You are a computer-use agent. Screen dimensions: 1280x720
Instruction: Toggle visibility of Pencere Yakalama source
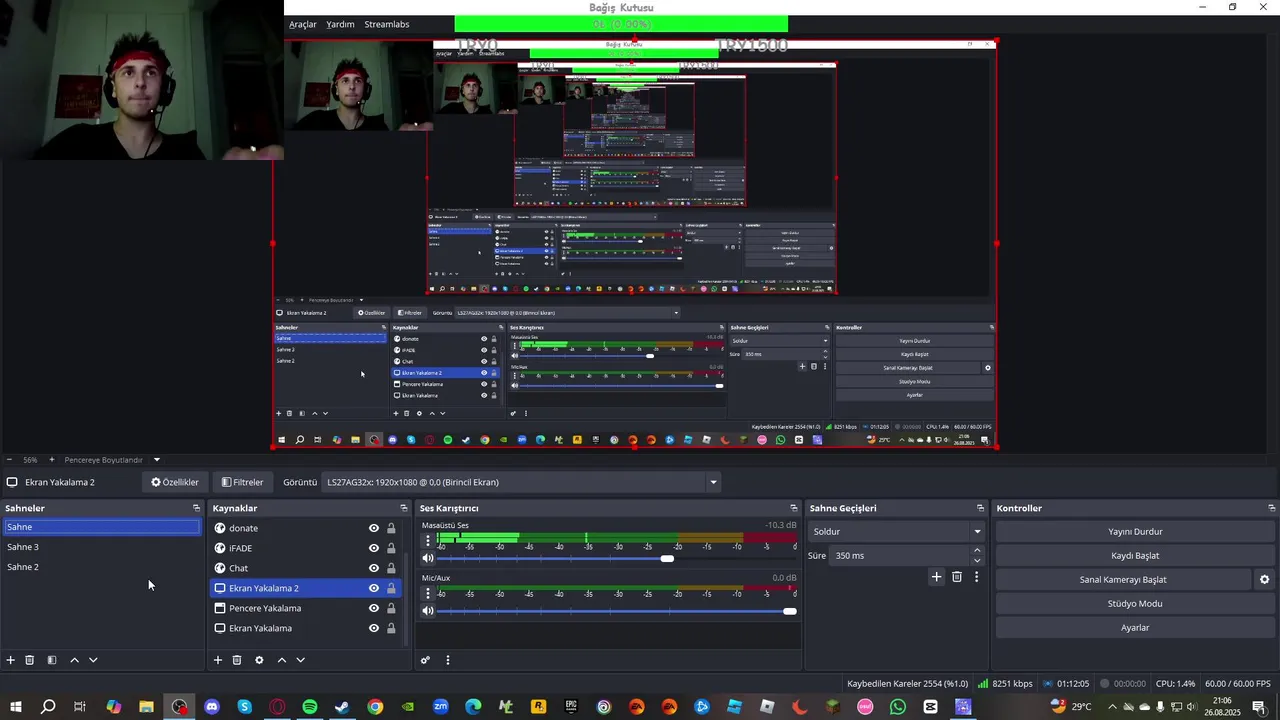374,608
